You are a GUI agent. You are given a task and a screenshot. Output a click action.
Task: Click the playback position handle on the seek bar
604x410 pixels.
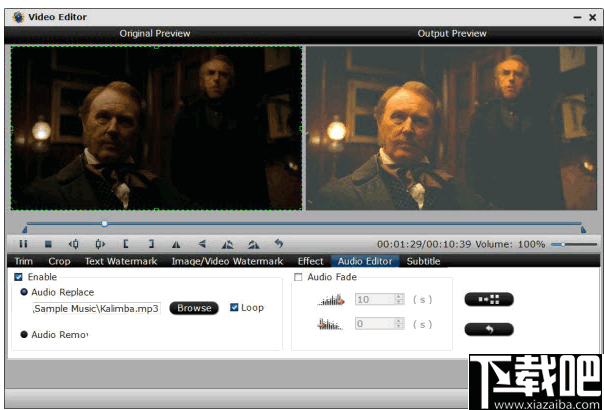[x=104, y=223]
